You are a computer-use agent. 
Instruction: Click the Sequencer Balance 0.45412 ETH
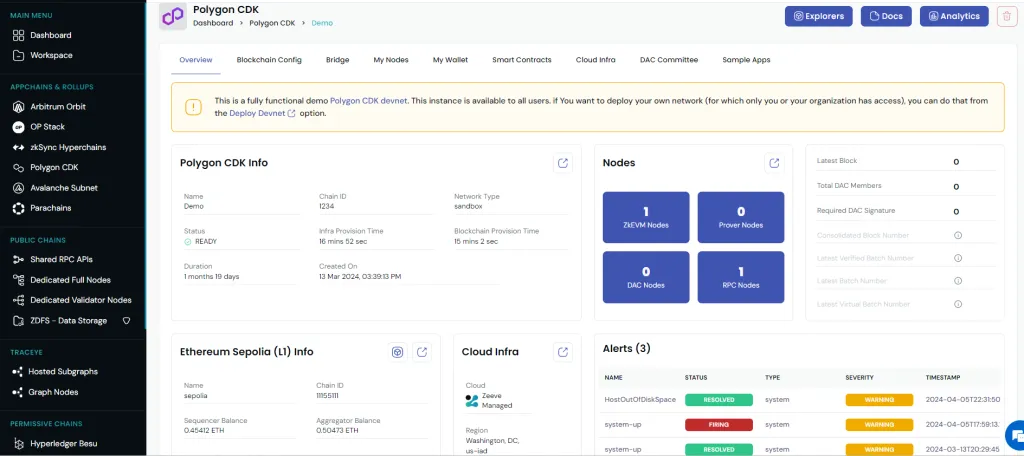(206, 431)
